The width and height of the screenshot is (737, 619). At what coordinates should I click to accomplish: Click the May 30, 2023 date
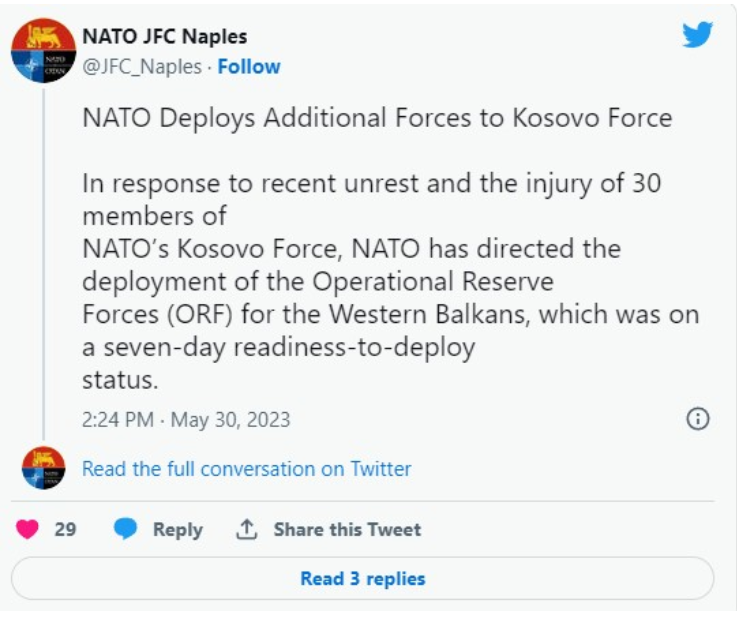click(x=230, y=419)
